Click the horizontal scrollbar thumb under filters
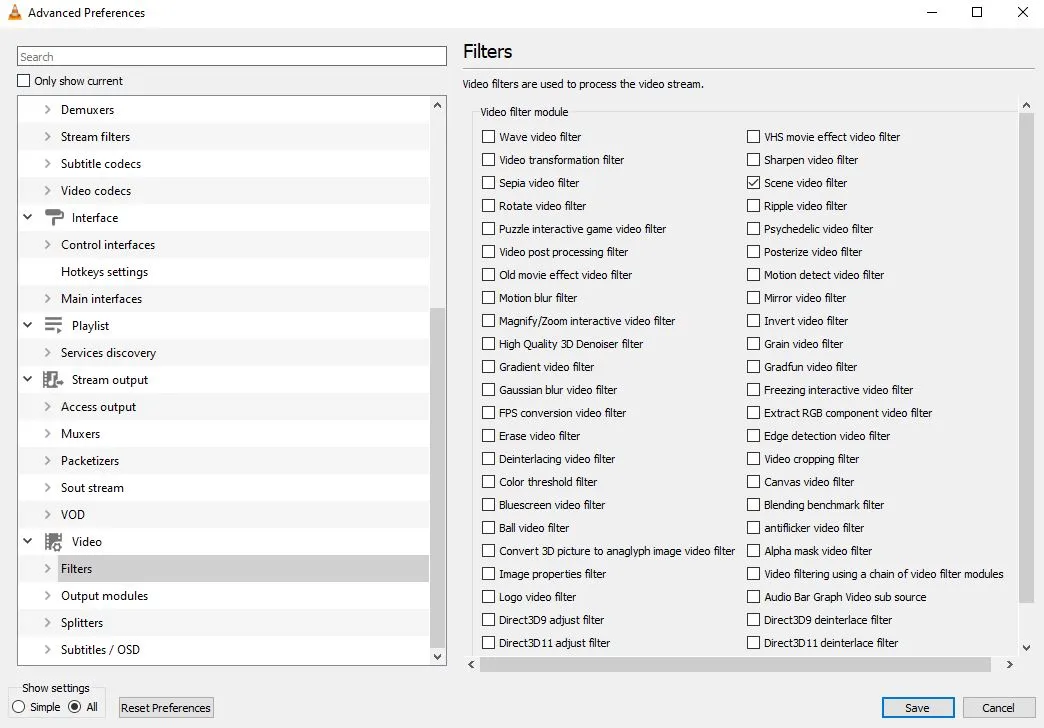This screenshot has width=1044, height=728. click(x=735, y=664)
